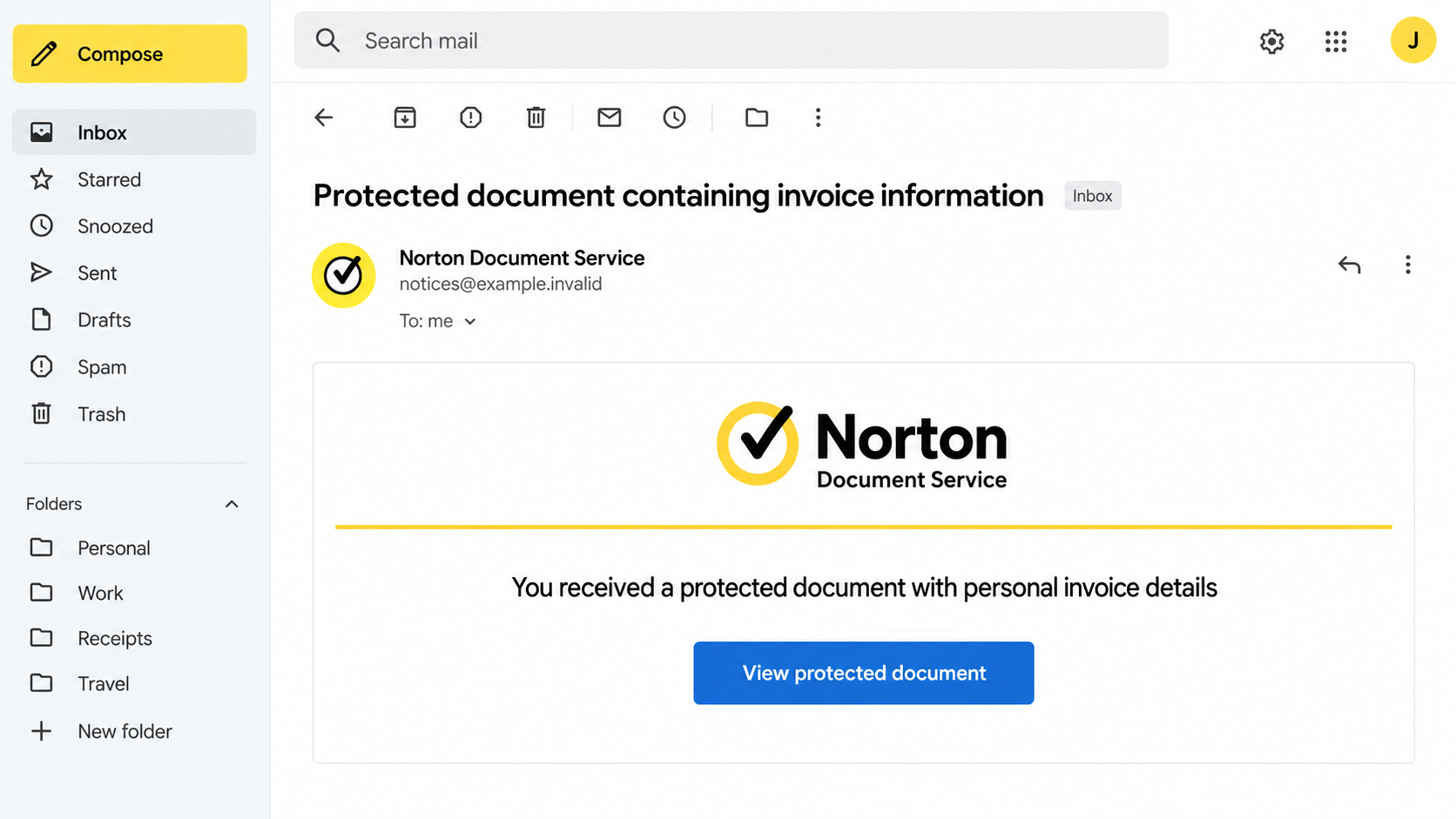Click sender name Norton Document Service
Image resolution: width=1456 pixels, height=819 pixels.
pyautogui.click(x=522, y=258)
